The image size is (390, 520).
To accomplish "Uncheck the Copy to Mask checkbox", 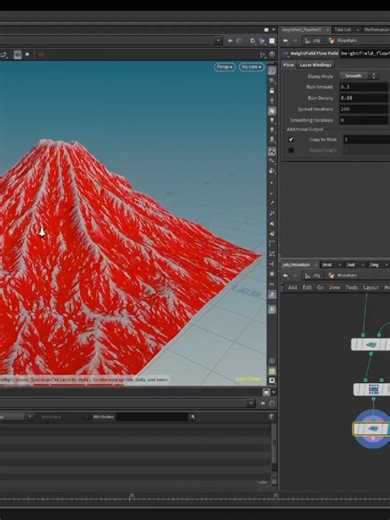I will (x=291, y=140).
